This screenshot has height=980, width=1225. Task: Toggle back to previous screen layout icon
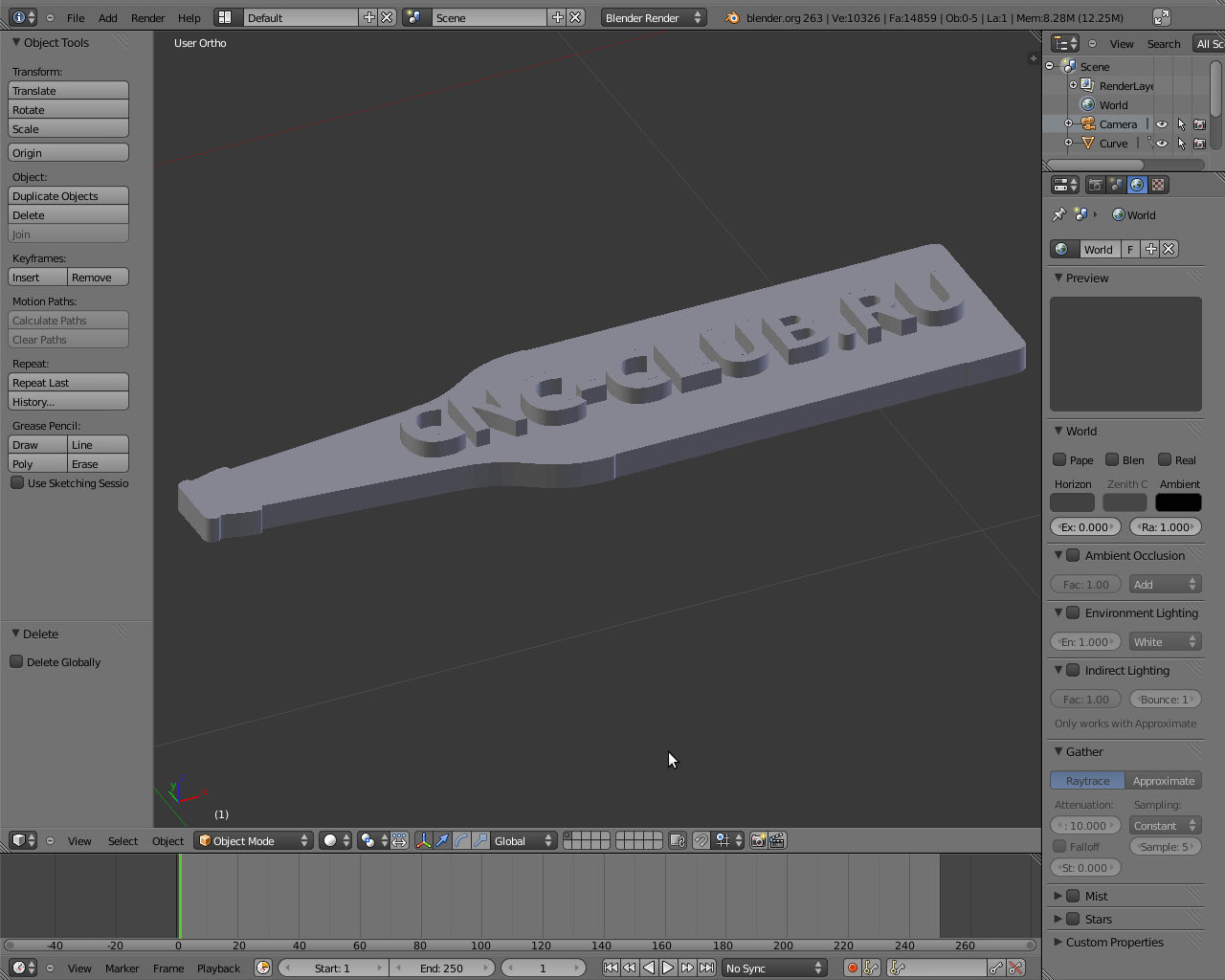[x=1161, y=17]
